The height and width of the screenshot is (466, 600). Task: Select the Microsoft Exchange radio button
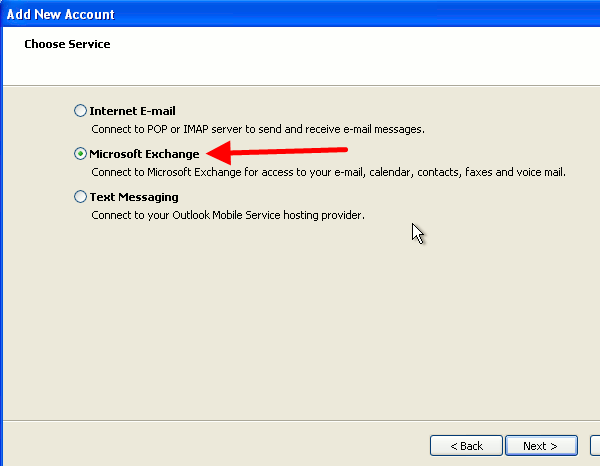tap(80, 153)
